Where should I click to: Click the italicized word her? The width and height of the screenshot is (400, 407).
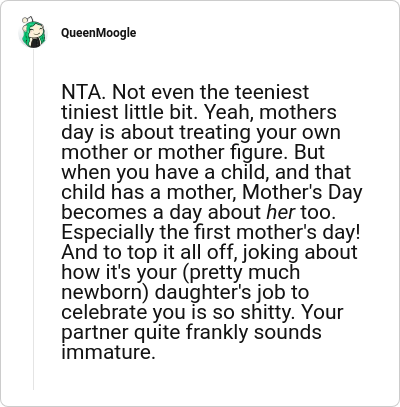pyautogui.click(x=281, y=212)
